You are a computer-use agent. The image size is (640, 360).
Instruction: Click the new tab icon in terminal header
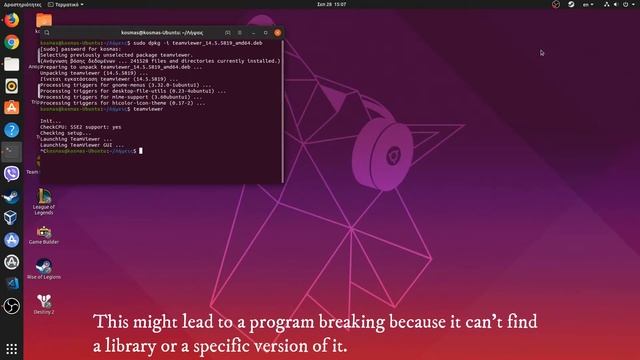click(227, 33)
